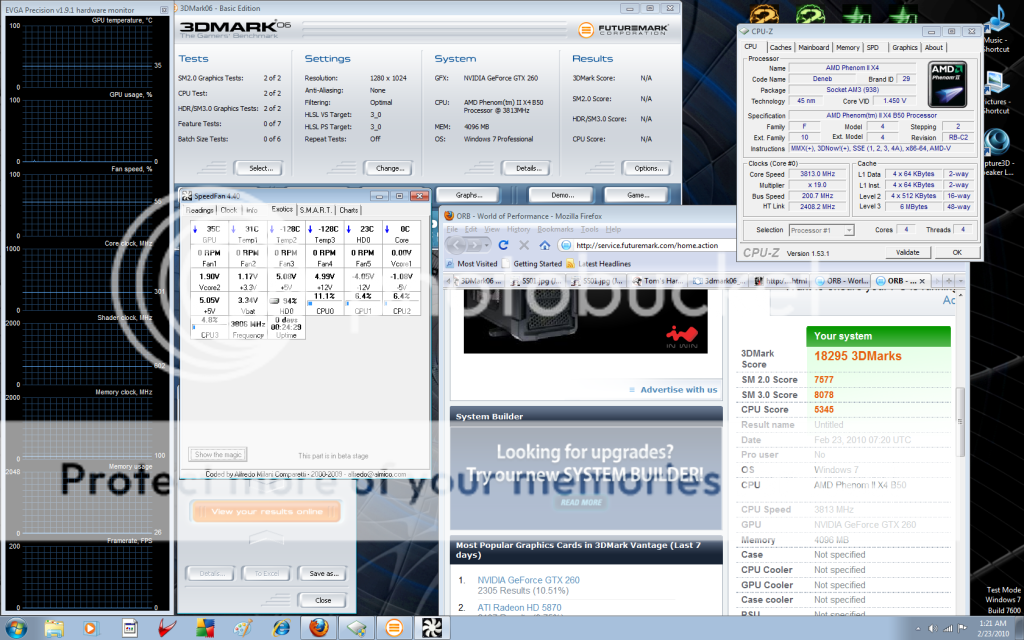
Task: Launch Windows Media Player from the taskbar
Action: click(x=90, y=628)
